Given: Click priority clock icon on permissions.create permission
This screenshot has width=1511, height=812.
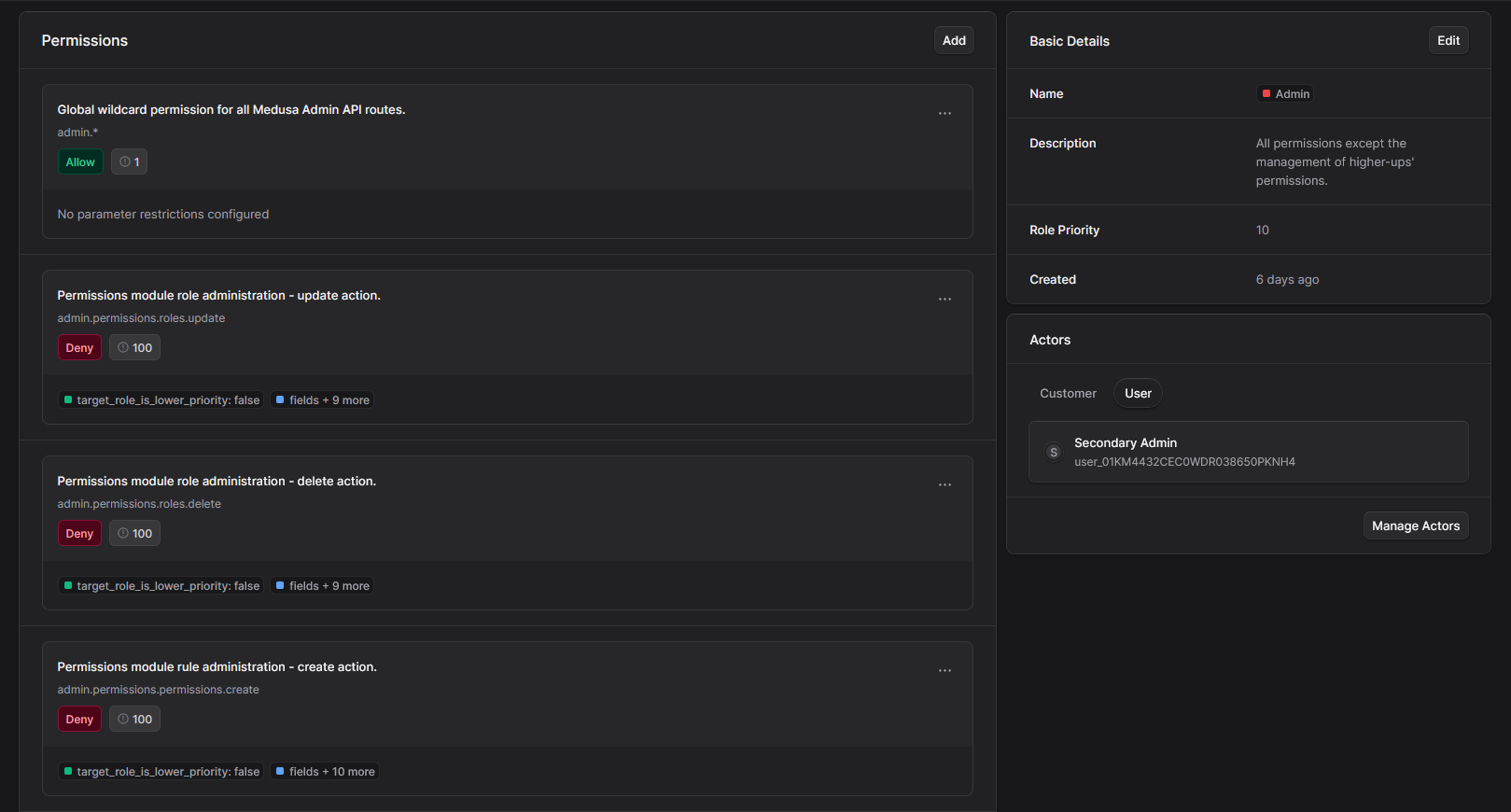Looking at the screenshot, I should pos(123,719).
